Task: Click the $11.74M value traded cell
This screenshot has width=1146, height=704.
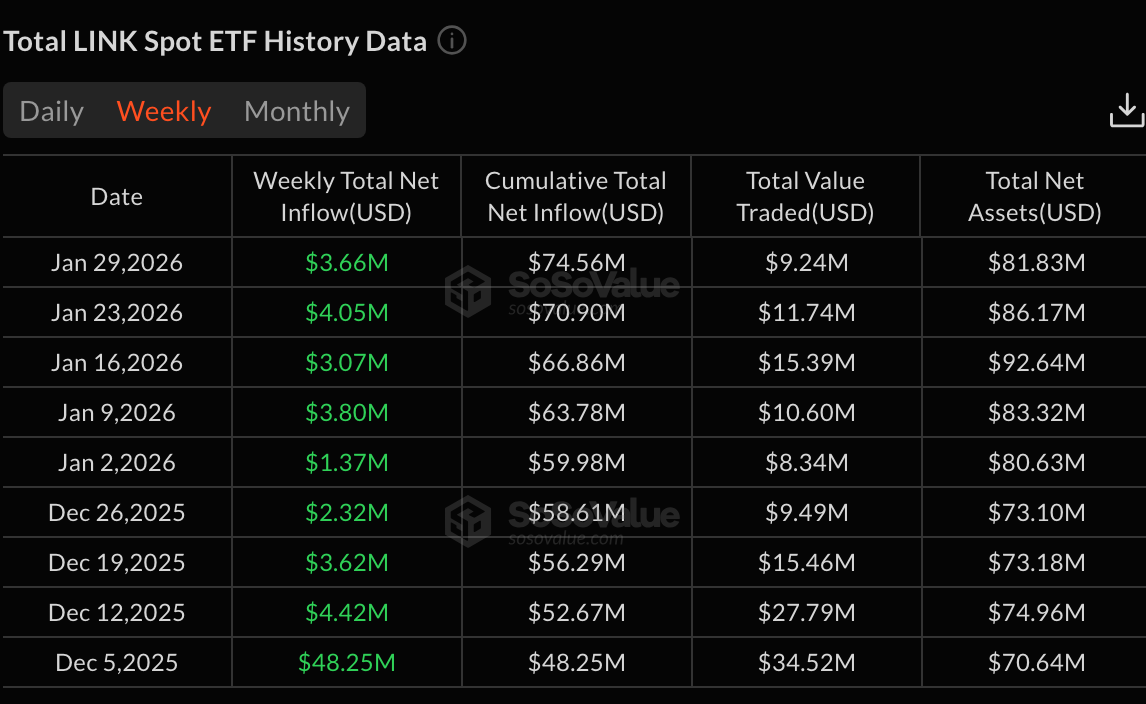Action: [x=805, y=313]
